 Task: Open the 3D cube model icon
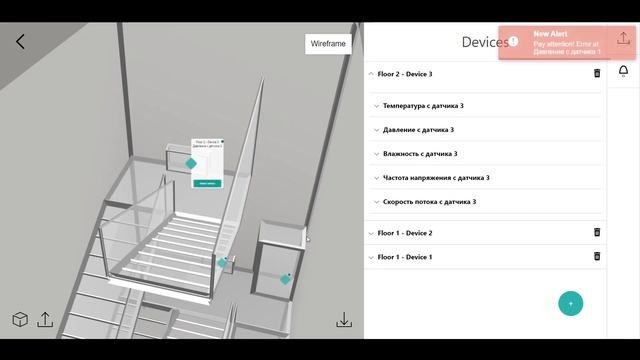(x=20, y=319)
